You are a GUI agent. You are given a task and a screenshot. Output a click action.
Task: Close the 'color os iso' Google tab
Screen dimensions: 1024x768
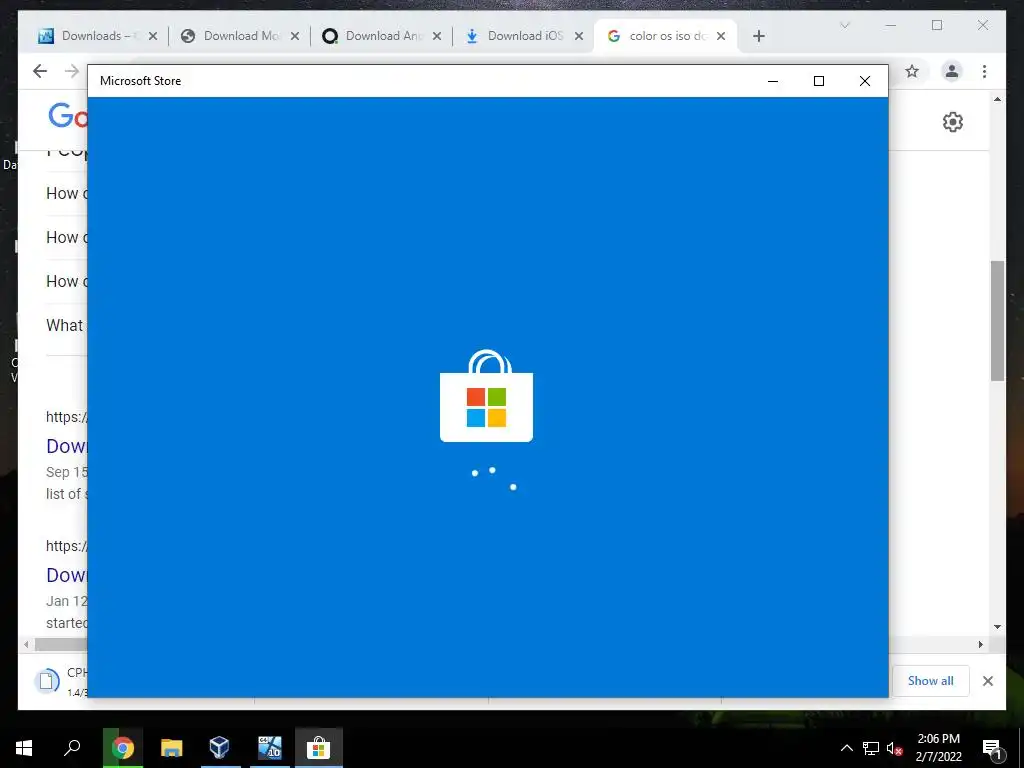tap(721, 37)
